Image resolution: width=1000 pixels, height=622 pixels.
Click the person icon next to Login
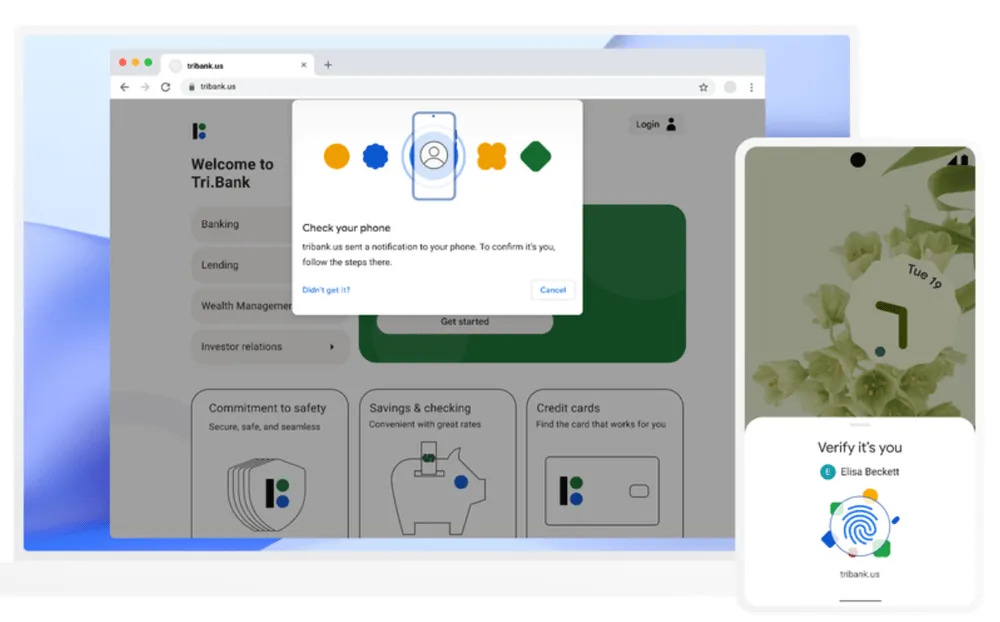669,124
